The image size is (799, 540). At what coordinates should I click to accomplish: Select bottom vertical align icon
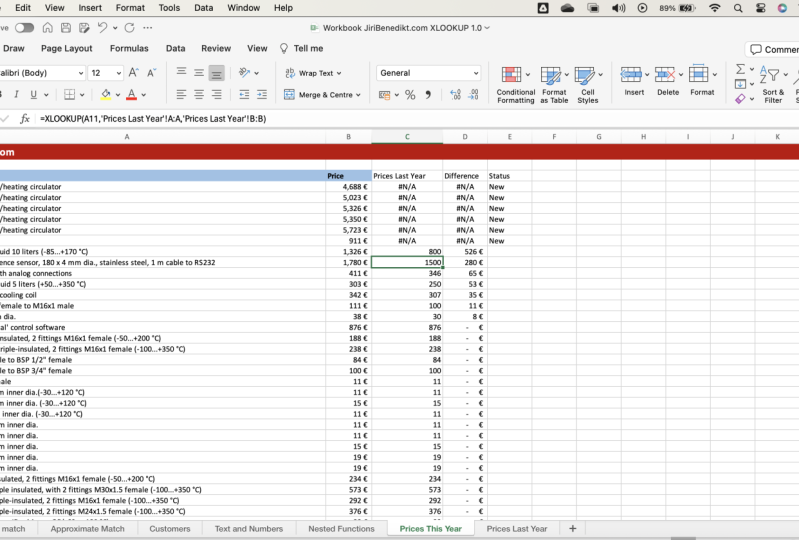pyautogui.click(x=217, y=73)
